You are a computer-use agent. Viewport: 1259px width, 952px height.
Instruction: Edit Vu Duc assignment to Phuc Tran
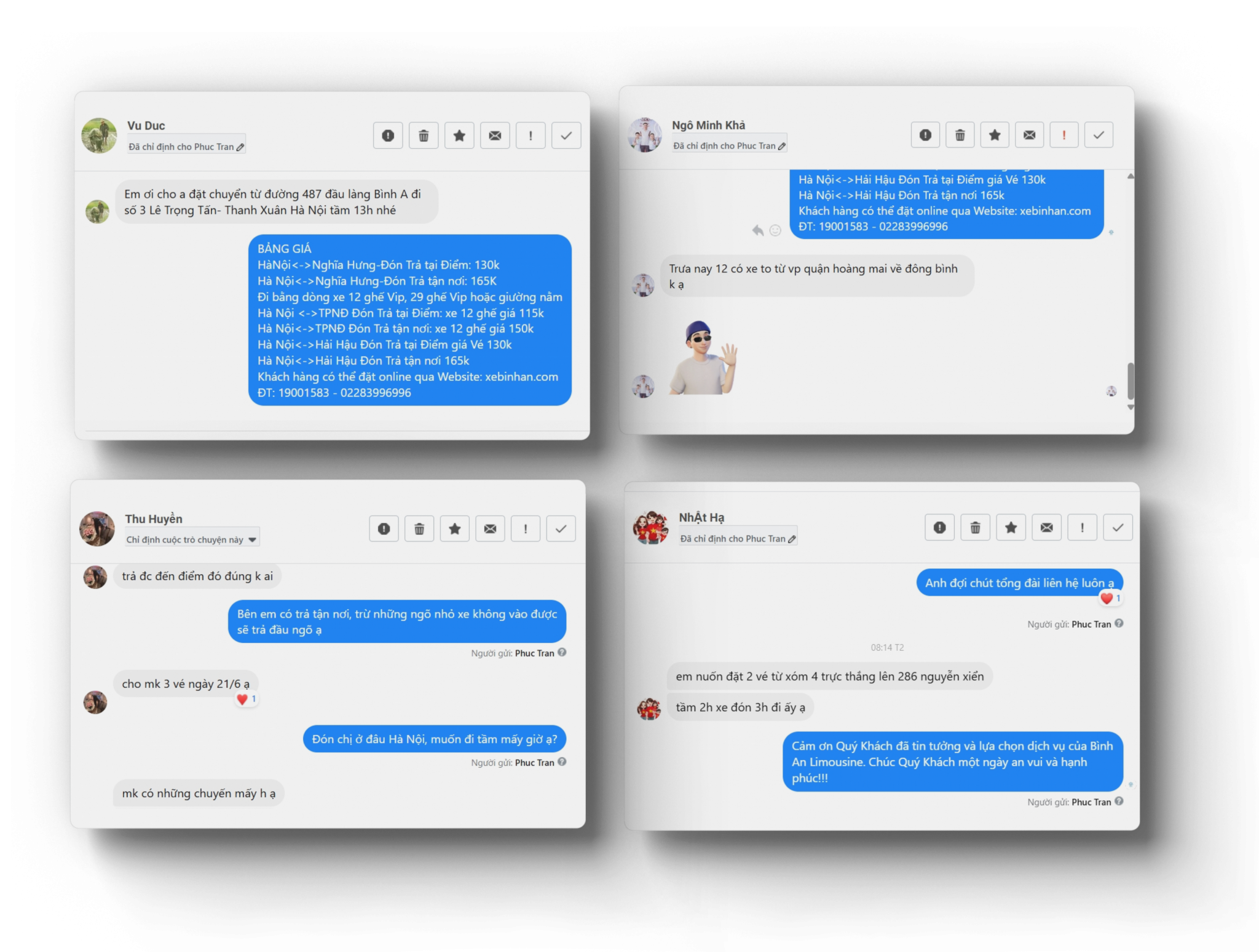click(x=240, y=147)
